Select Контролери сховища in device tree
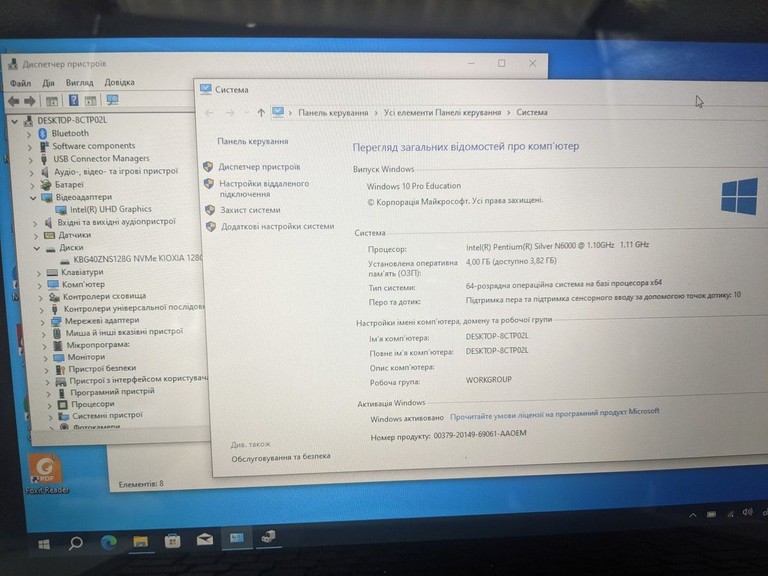This screenshot has height=576, width=768. pos(104,296)
